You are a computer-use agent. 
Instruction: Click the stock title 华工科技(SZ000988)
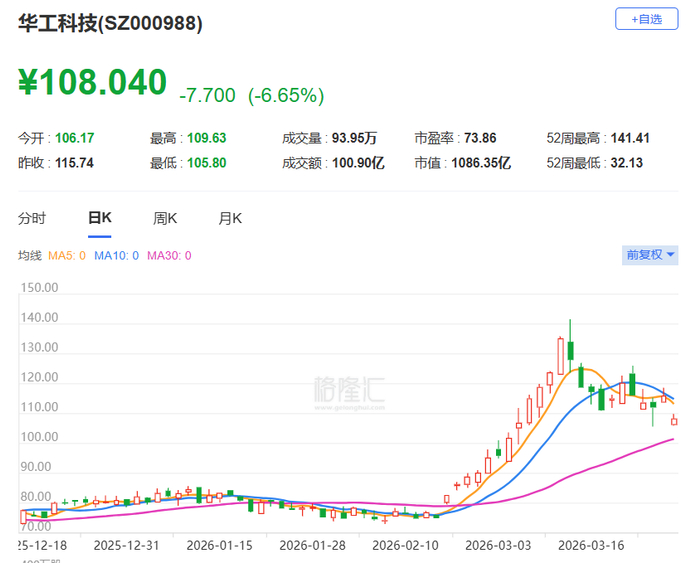[x=110, y=23]
